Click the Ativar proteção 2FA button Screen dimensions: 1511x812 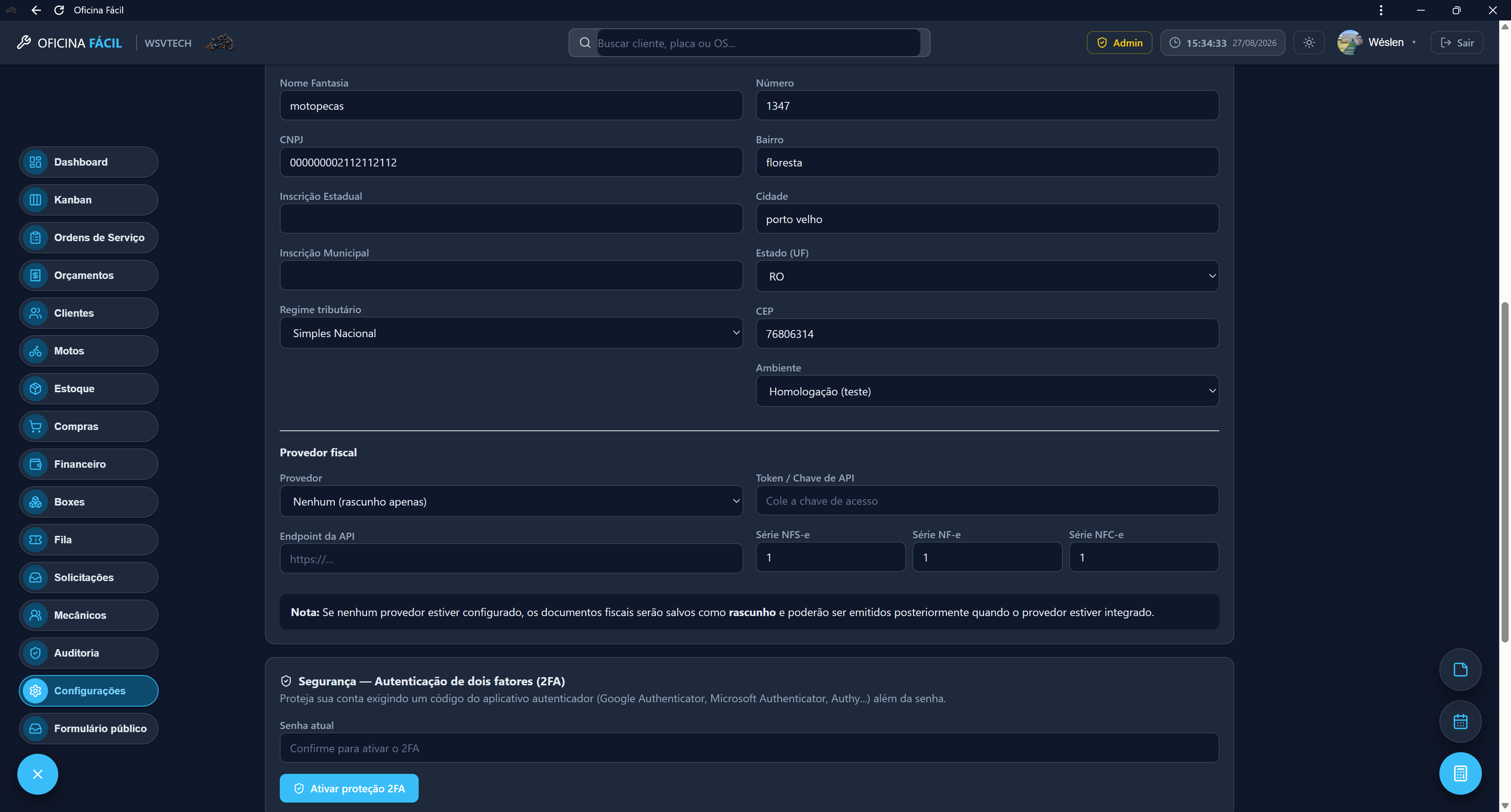349,788
